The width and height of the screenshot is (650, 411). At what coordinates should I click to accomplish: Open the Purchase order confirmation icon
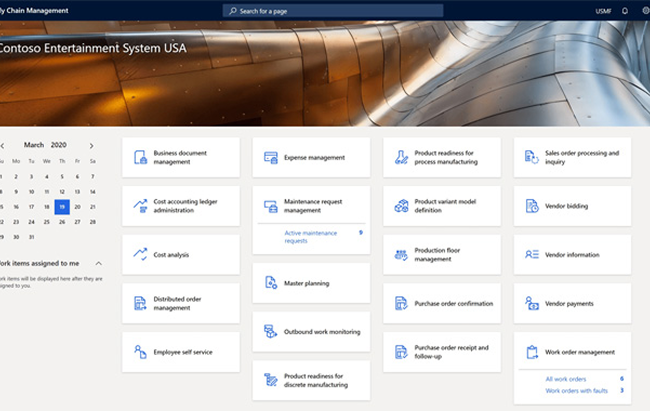pos(401,304)
